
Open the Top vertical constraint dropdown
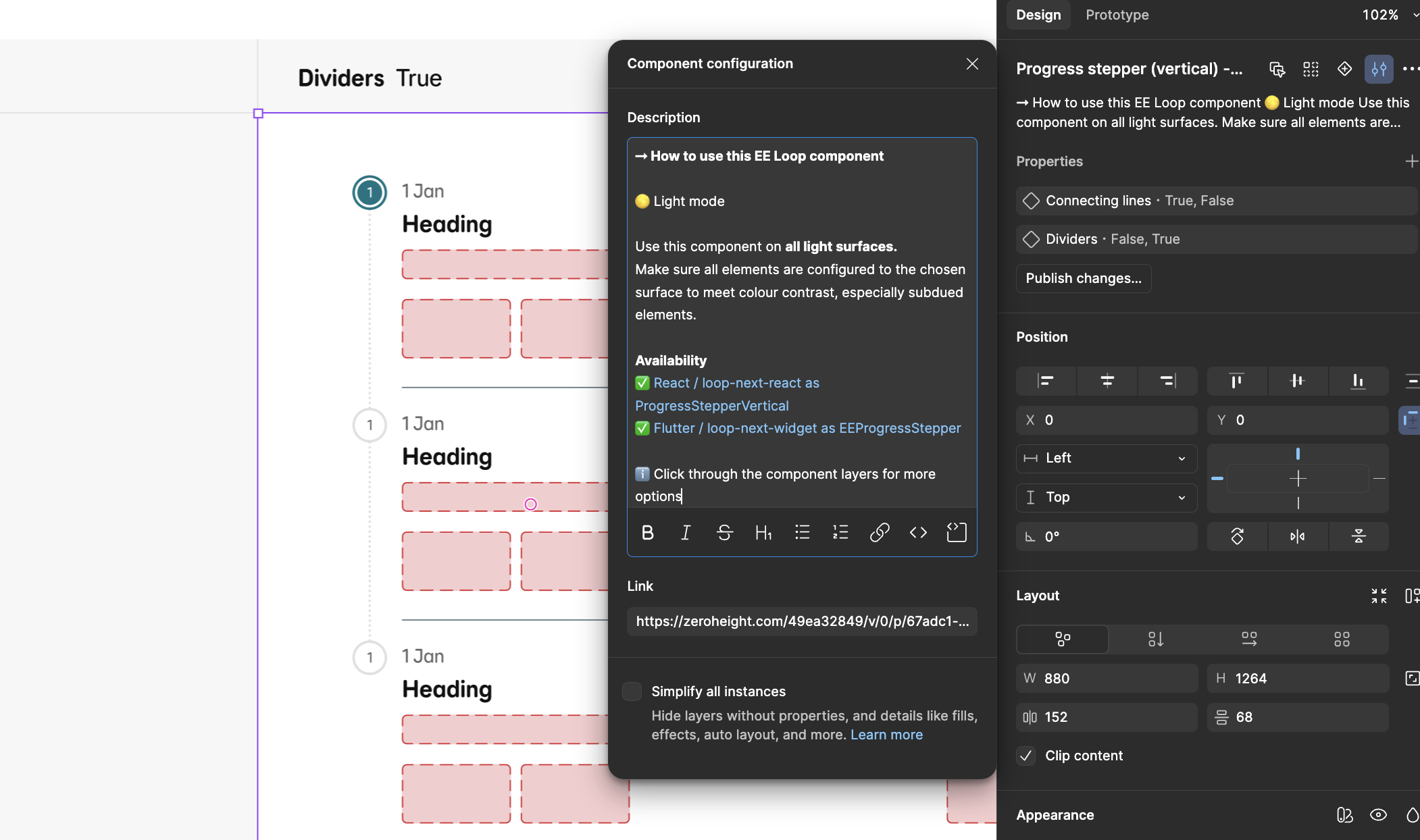click(x=1107, y=498)
